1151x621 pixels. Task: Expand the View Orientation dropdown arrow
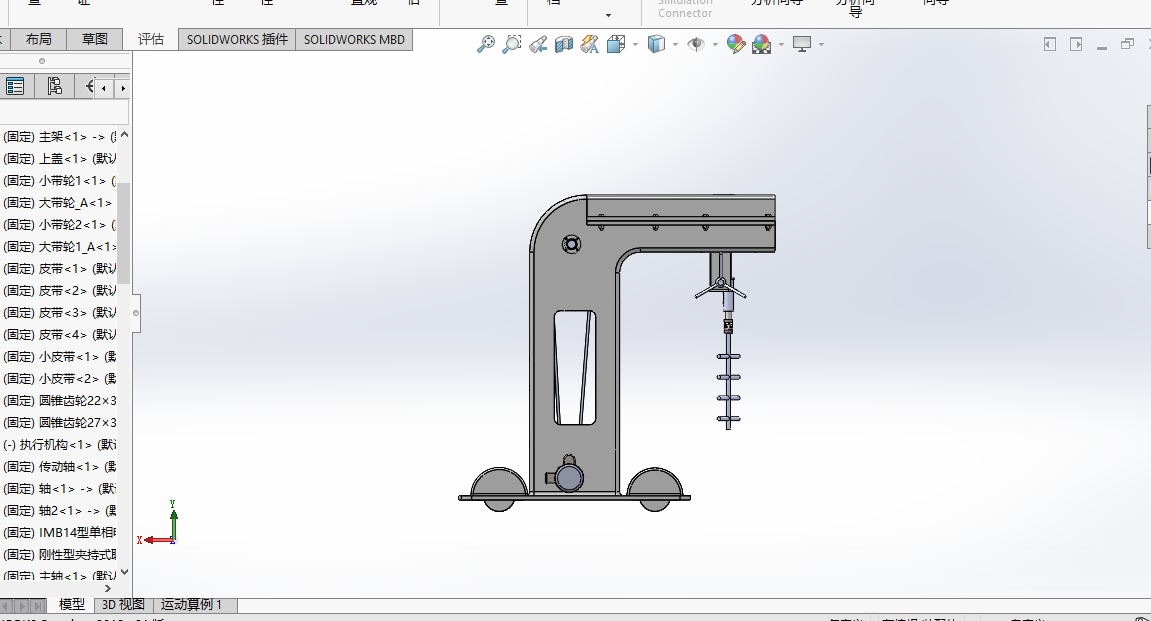click(x=635, y=45)
